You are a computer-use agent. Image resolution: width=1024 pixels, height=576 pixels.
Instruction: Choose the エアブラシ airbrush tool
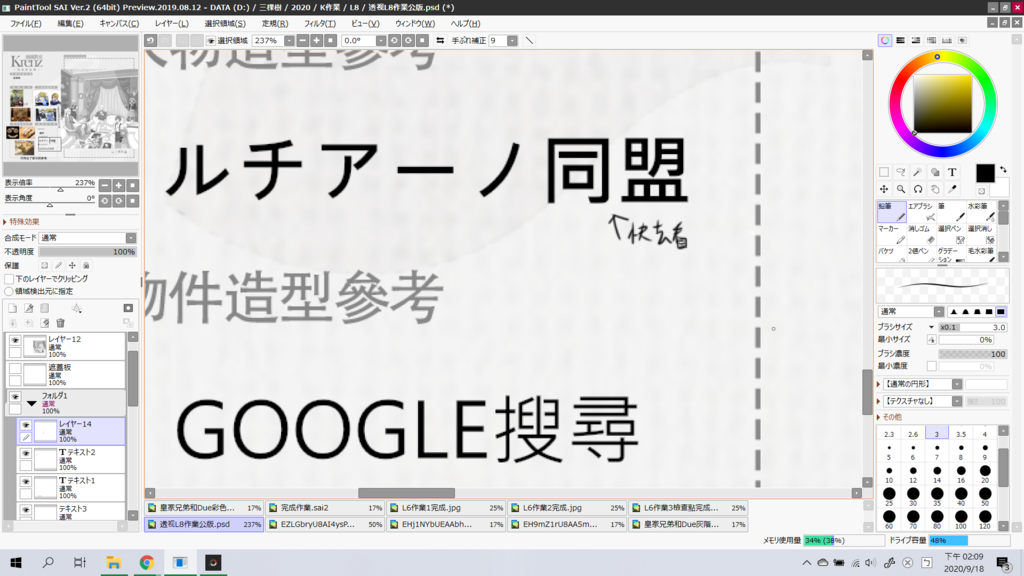pos(921,212)
